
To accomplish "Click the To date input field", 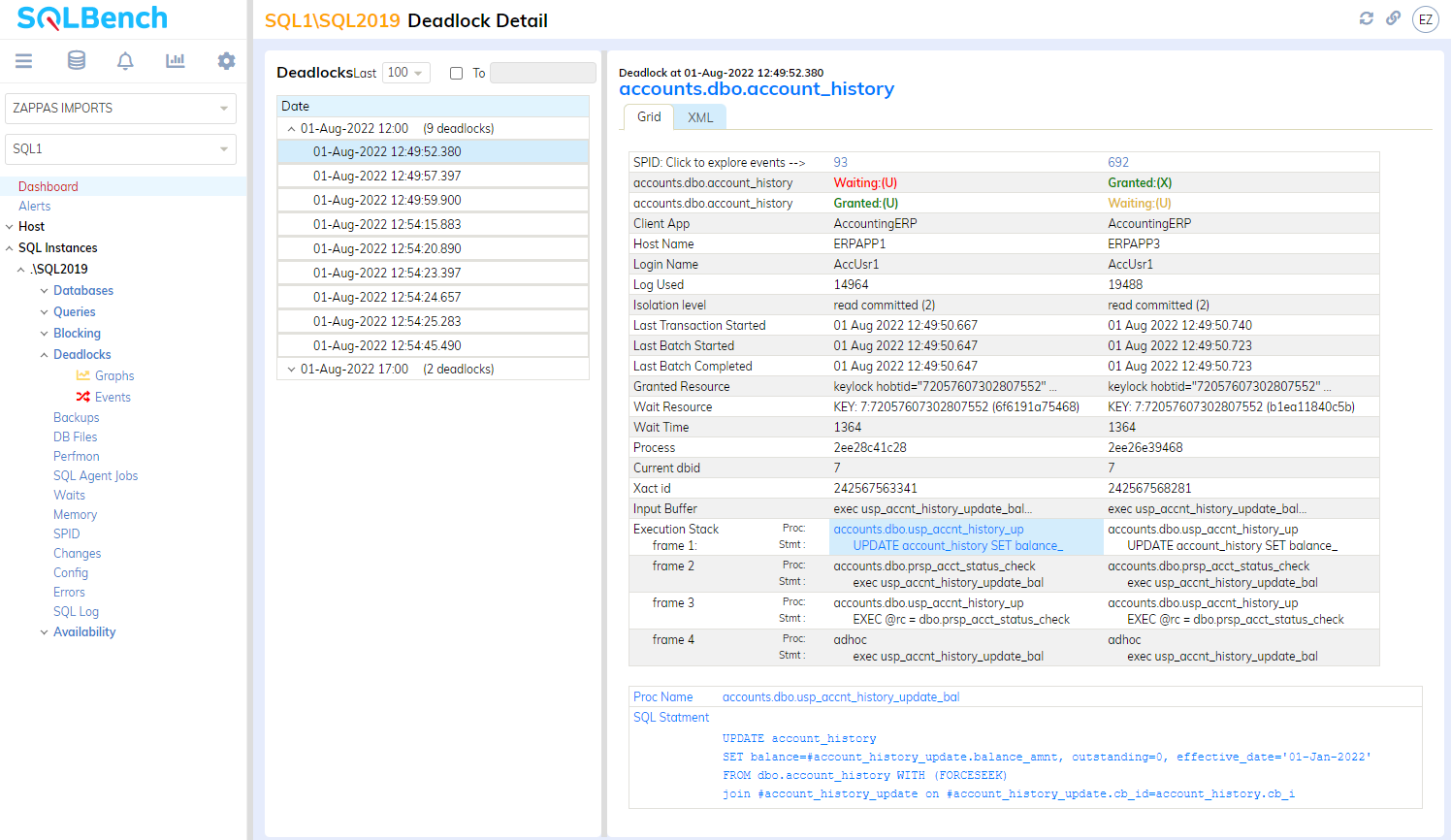I will [x=543, y=73].
